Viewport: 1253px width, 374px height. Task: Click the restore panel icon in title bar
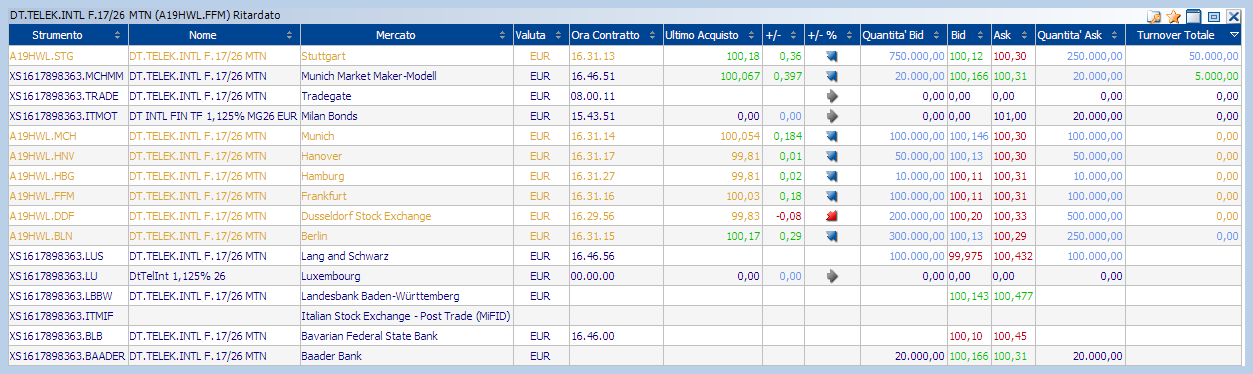tap(1213, 17)
